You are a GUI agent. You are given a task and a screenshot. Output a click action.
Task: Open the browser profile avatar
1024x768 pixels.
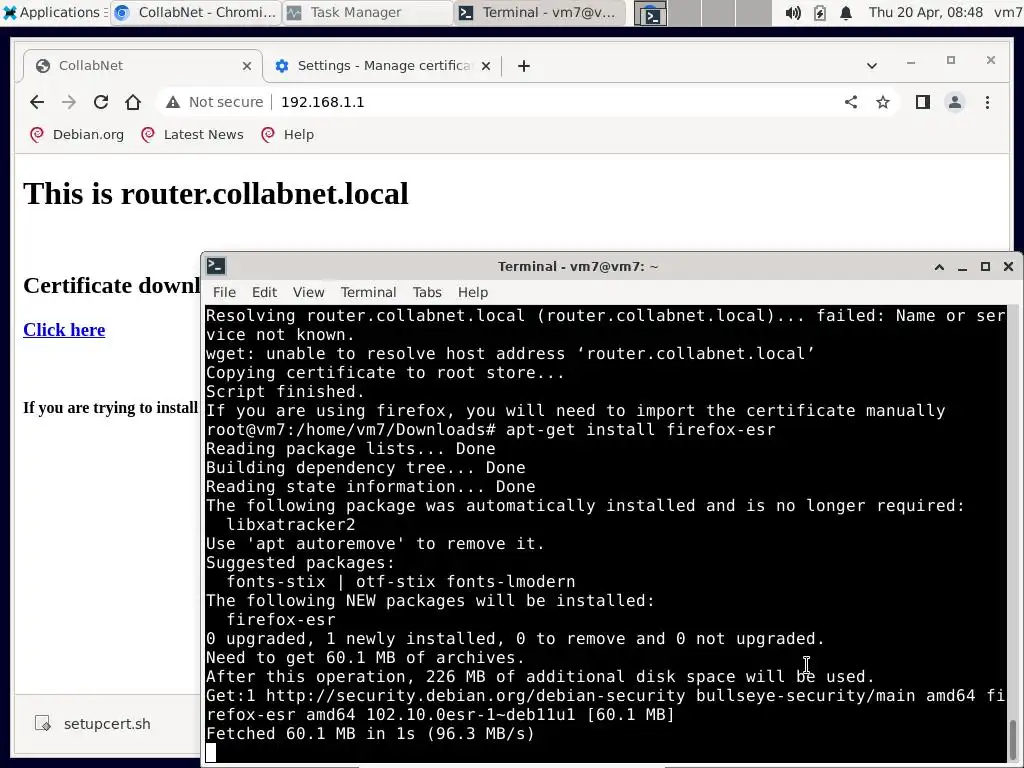(x=955, y=102)
